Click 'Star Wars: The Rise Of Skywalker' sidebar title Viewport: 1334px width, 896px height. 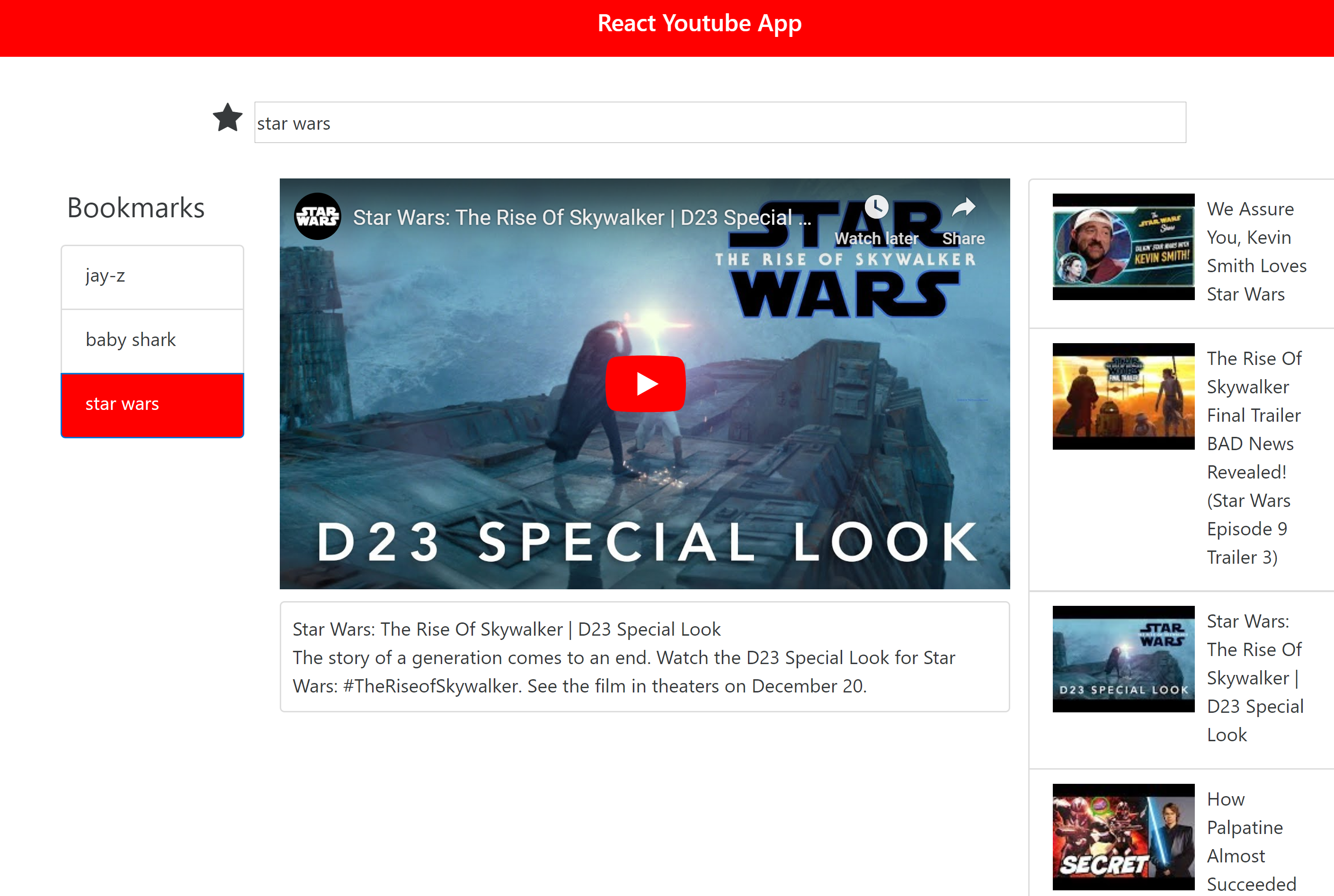pos(1254,677)
